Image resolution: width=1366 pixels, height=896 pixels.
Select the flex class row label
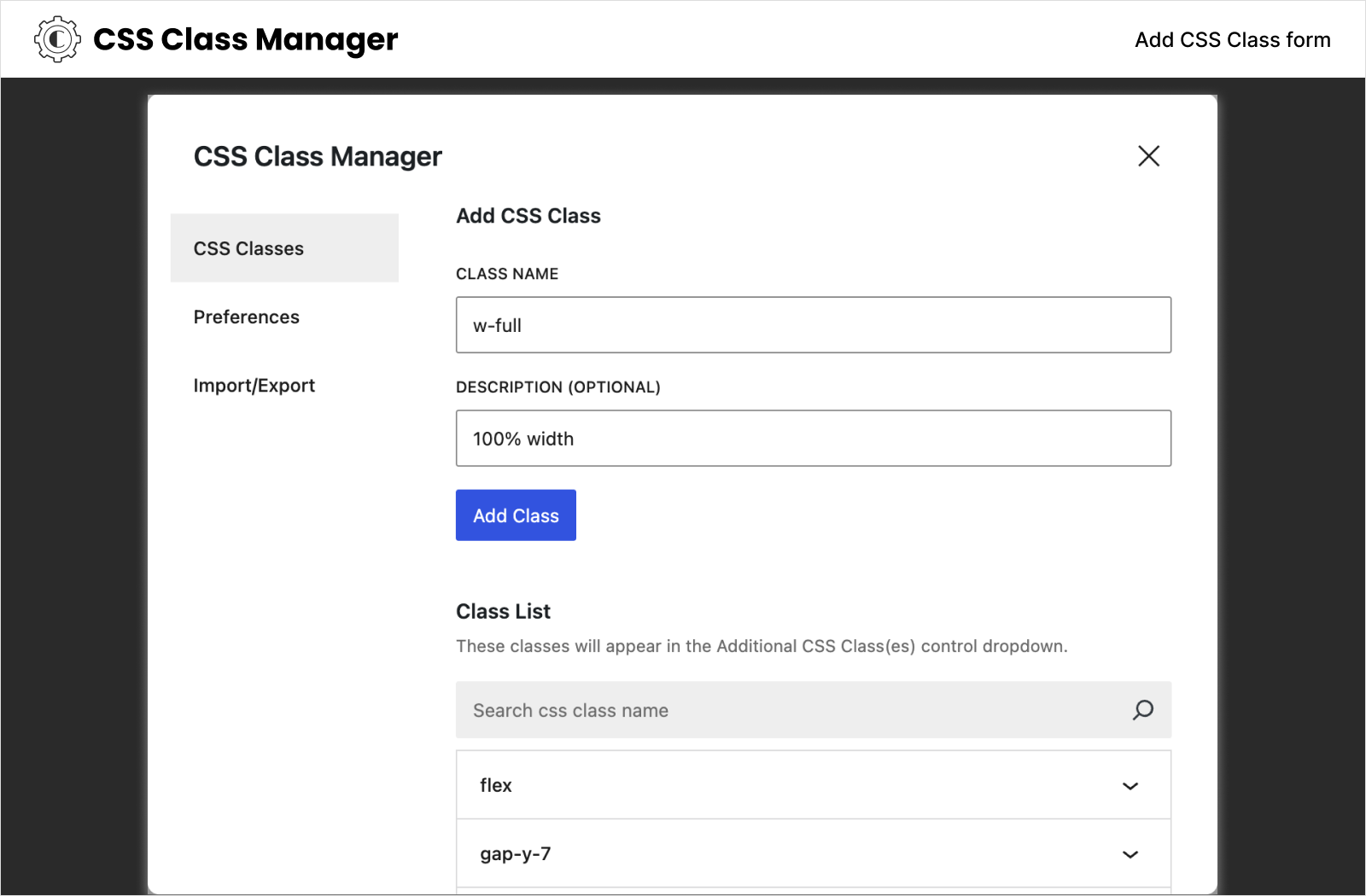click(x=495, y=785)
